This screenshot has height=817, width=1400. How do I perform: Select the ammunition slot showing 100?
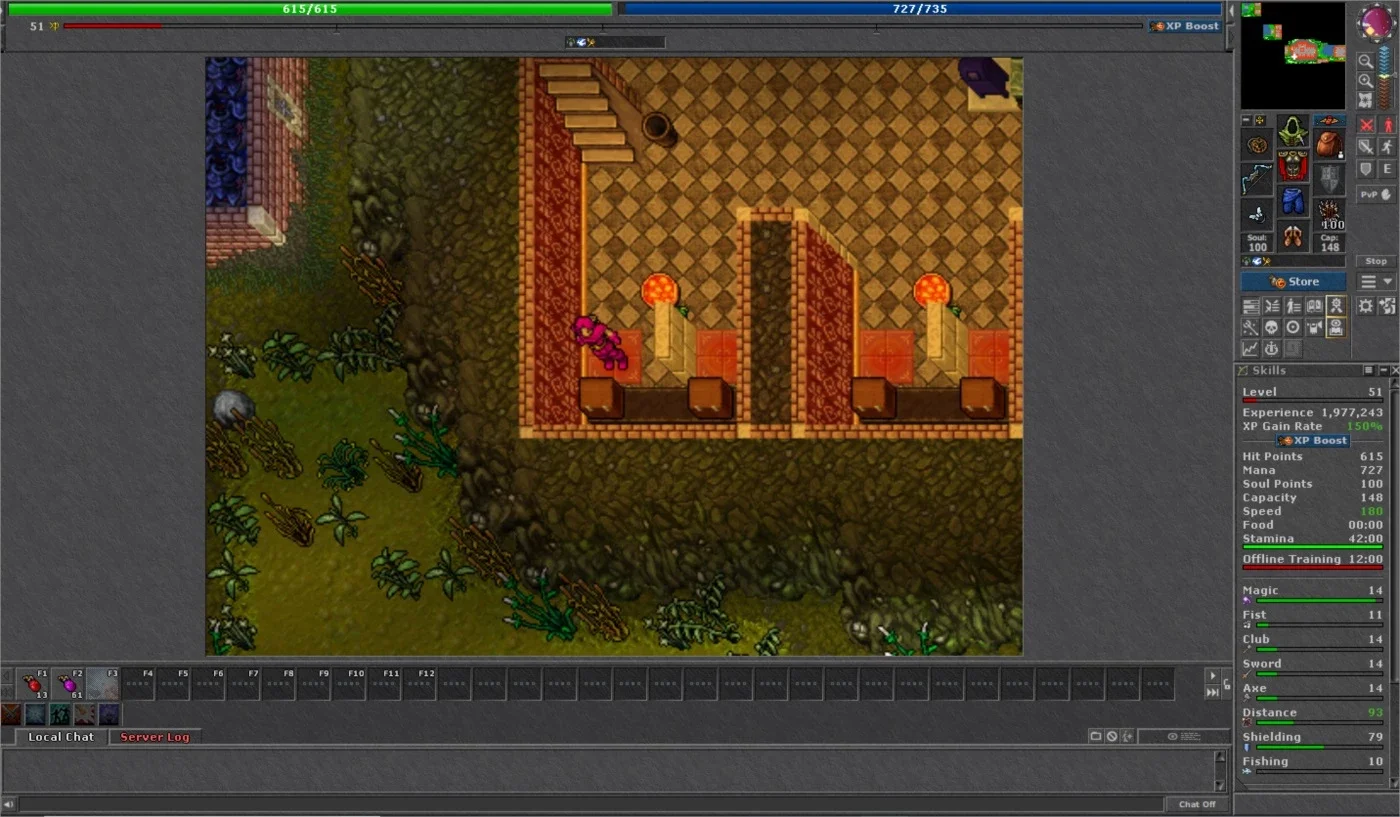pos(1329,213)
